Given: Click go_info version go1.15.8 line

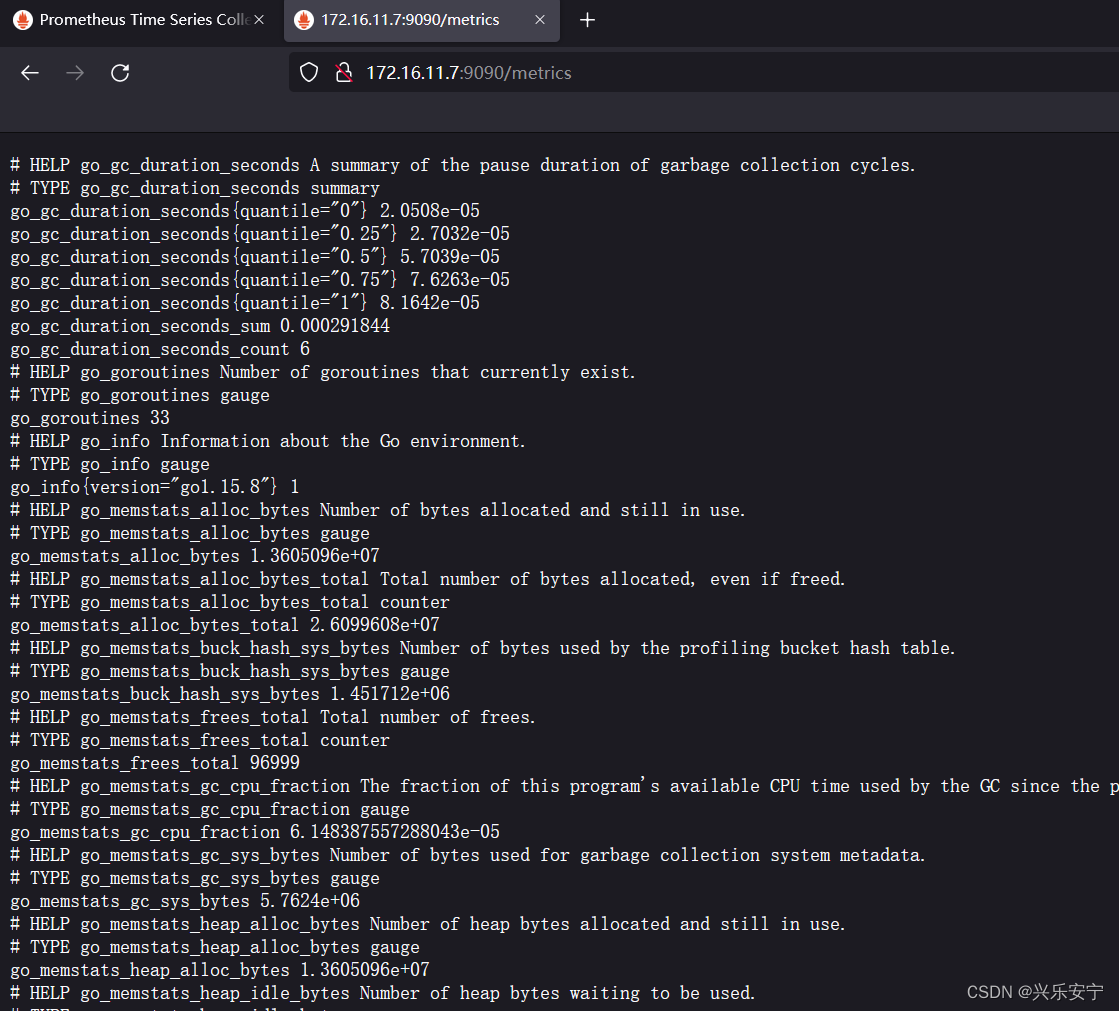Looking at the screenshot, I should [x=155, y=487].
